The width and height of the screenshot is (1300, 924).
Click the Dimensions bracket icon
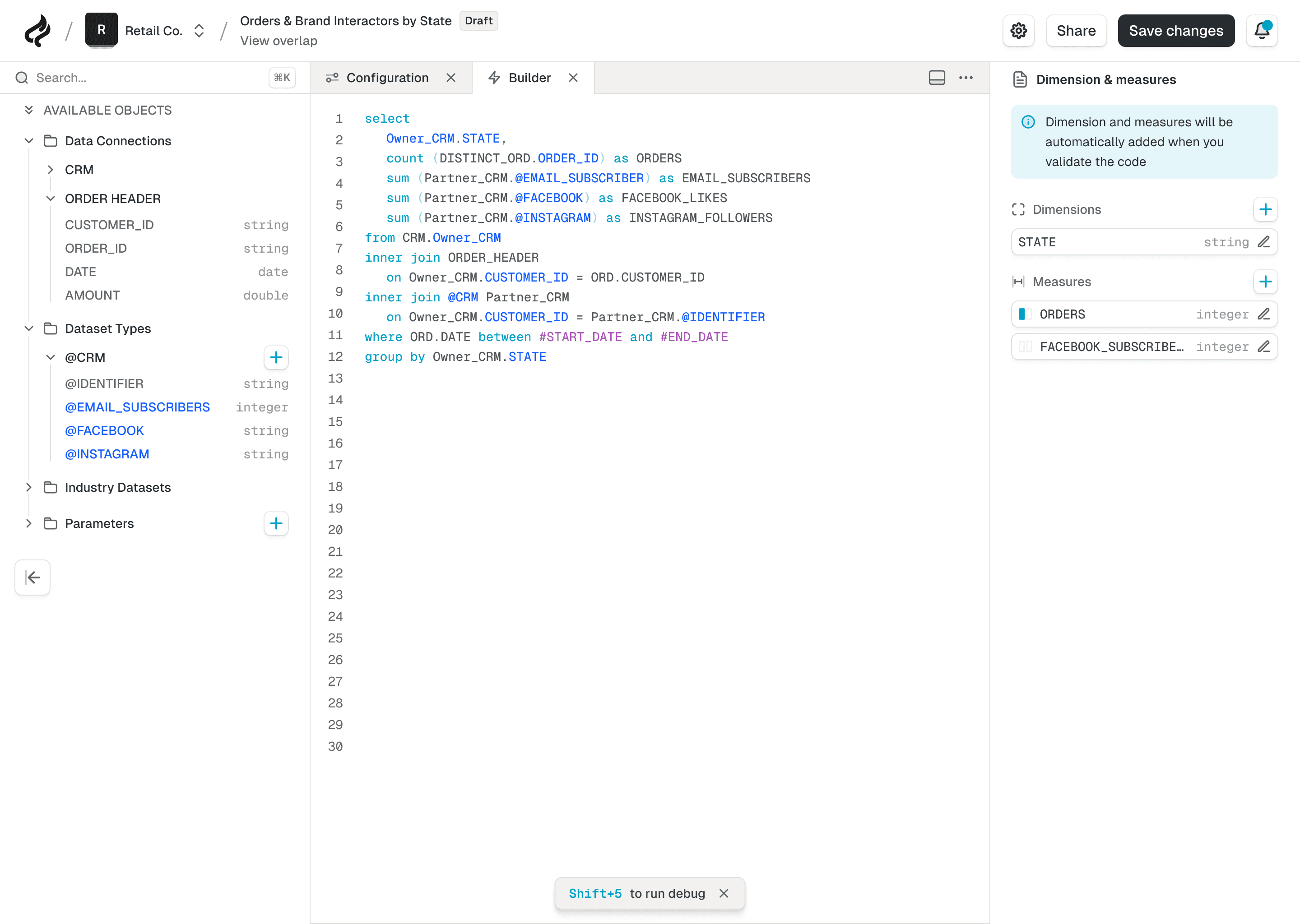pos(1018,209)
